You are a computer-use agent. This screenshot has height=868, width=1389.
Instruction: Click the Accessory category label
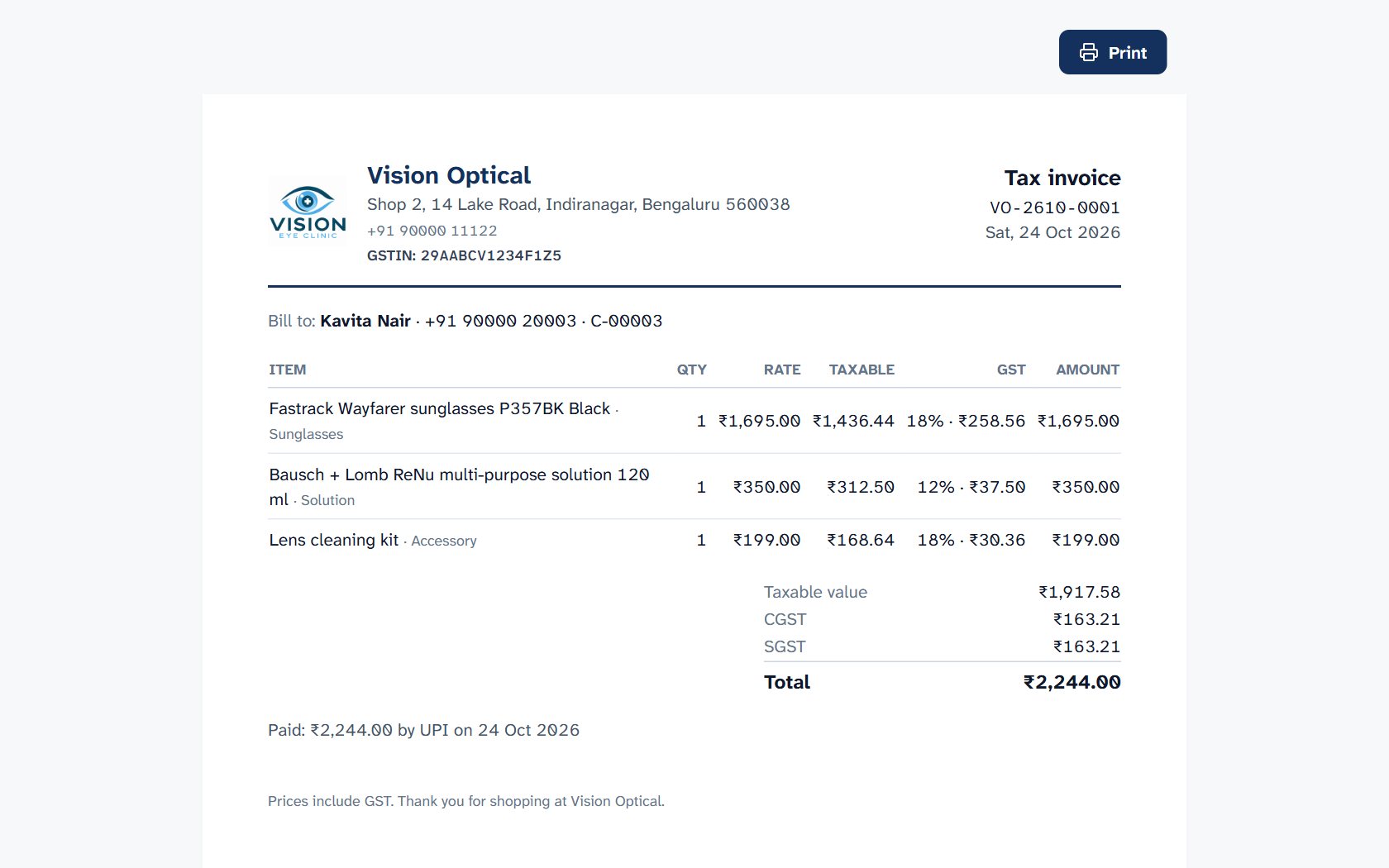(x=444, y=541)
